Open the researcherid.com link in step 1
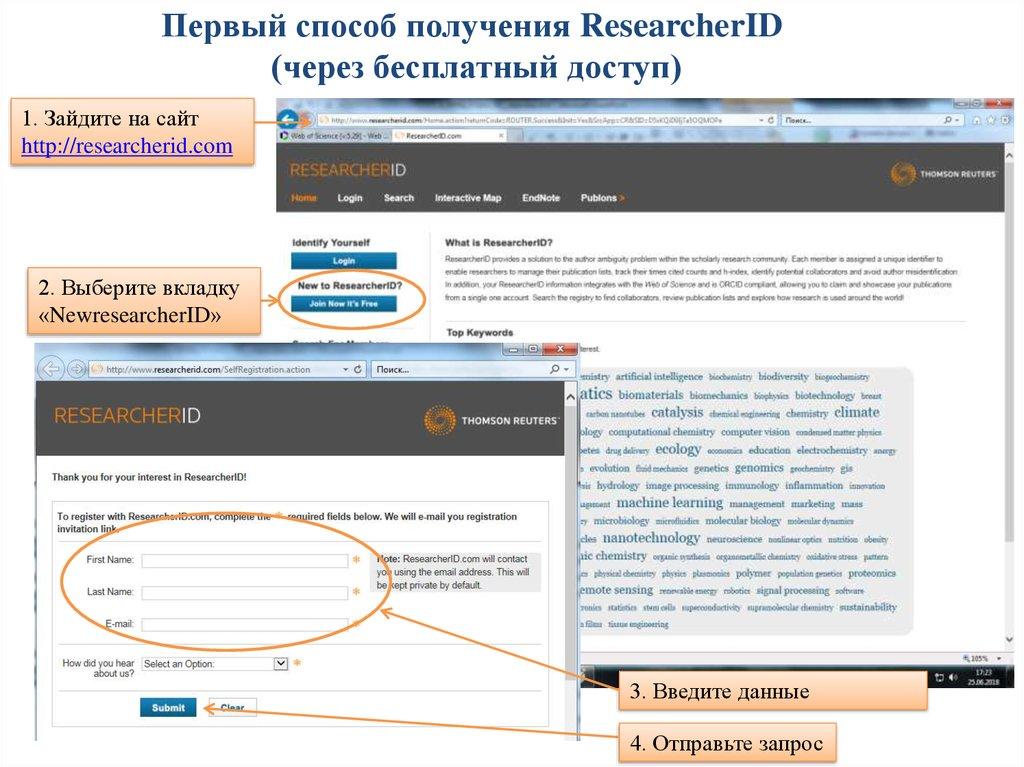The height and width of the screenshot is (767, 1024). click(x=127, y=146)
